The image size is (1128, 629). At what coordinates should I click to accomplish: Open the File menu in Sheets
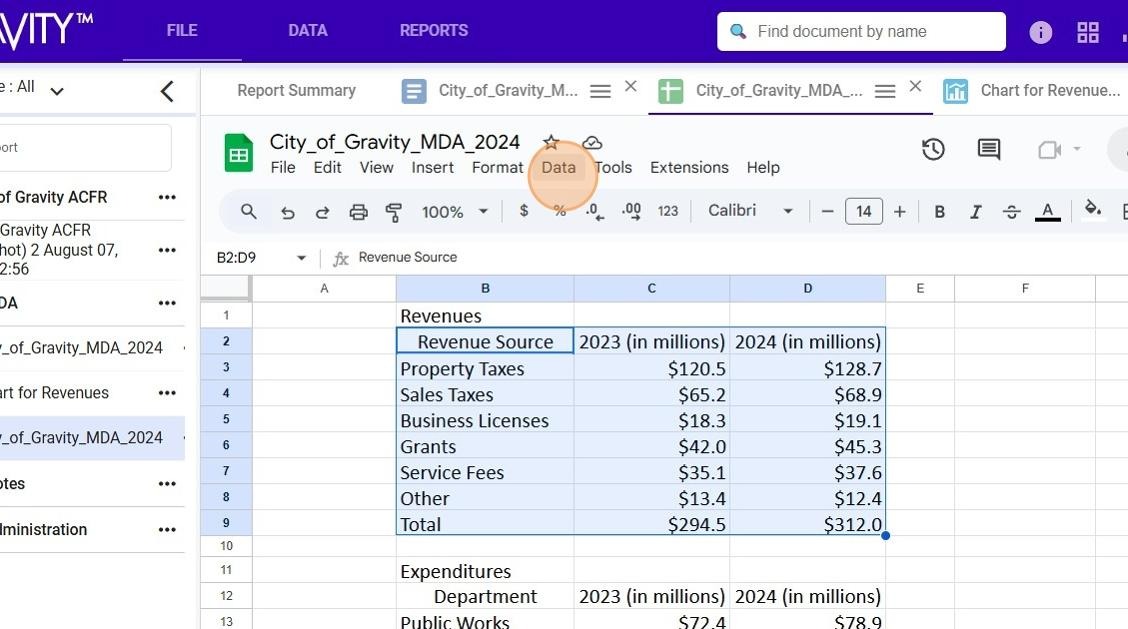click(283, 168)
